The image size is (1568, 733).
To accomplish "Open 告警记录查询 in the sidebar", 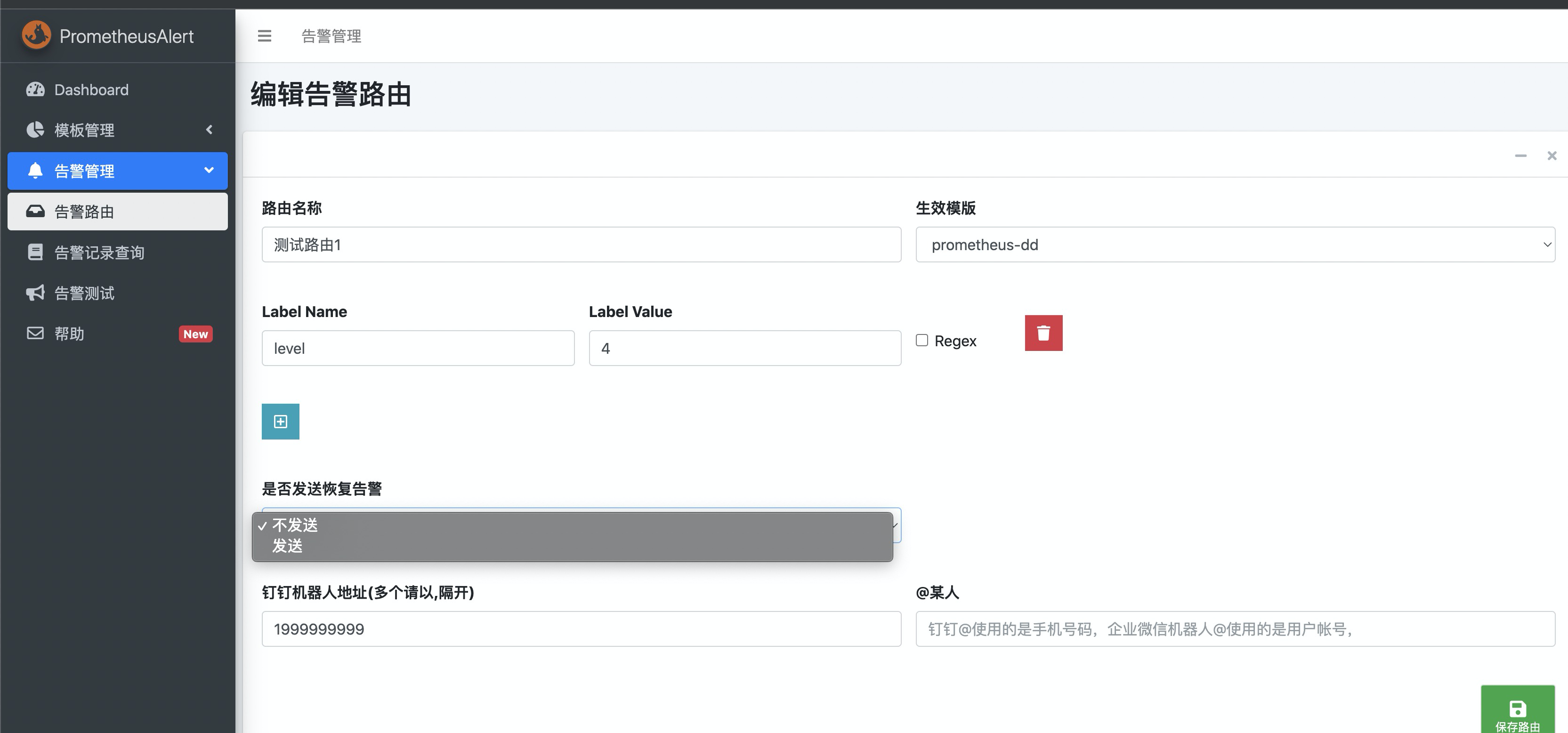I will pyautogui.click(x=99, y=252).
